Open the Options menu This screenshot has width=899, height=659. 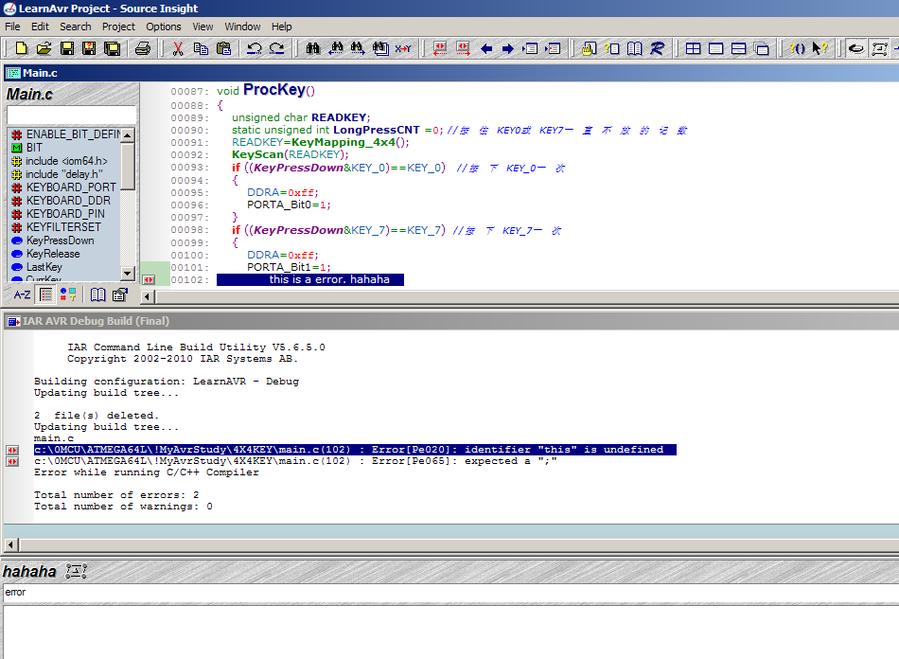[x=163, y=27]
